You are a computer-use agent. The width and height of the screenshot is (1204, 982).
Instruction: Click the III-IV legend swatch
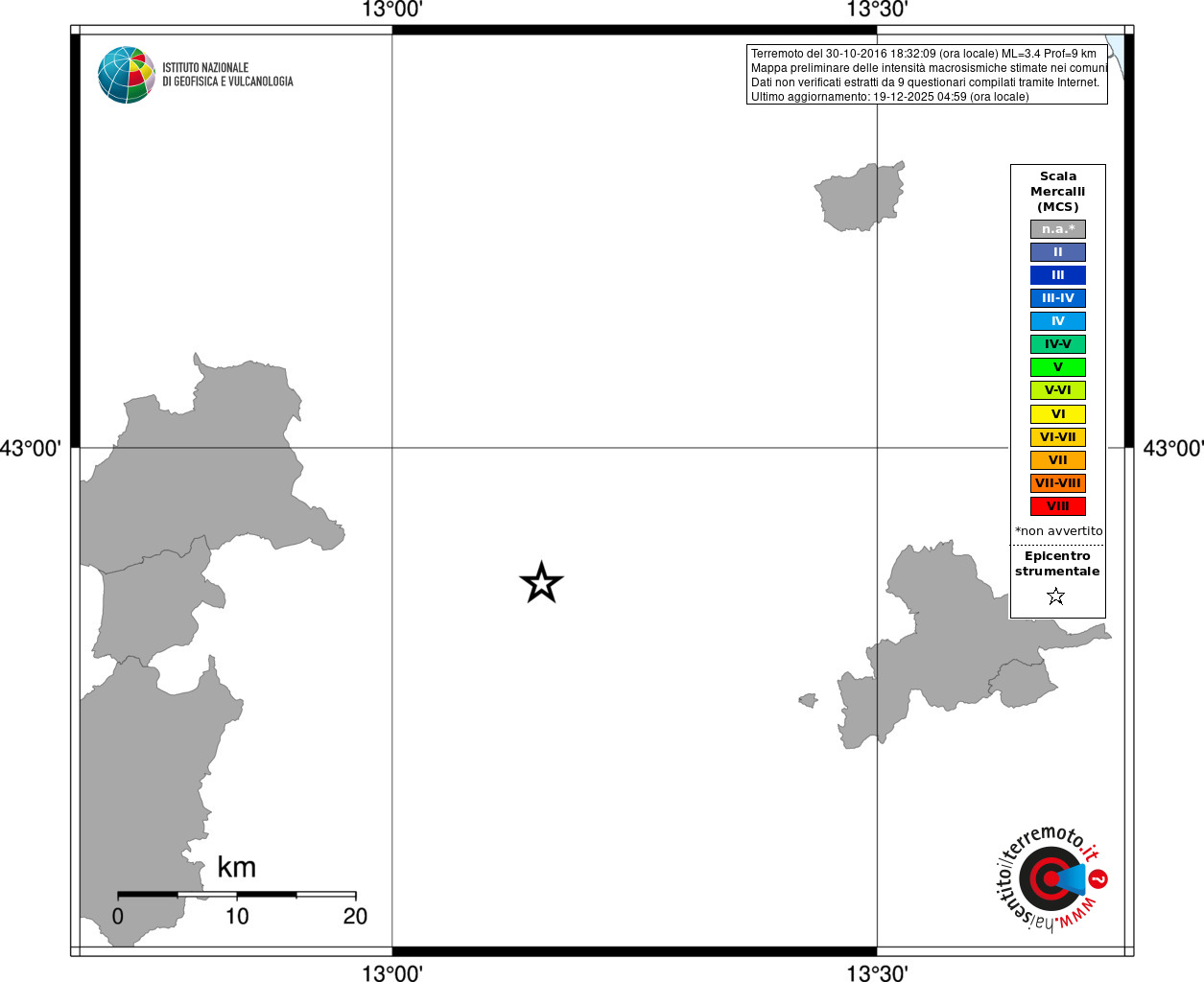tap(1058, 298)
